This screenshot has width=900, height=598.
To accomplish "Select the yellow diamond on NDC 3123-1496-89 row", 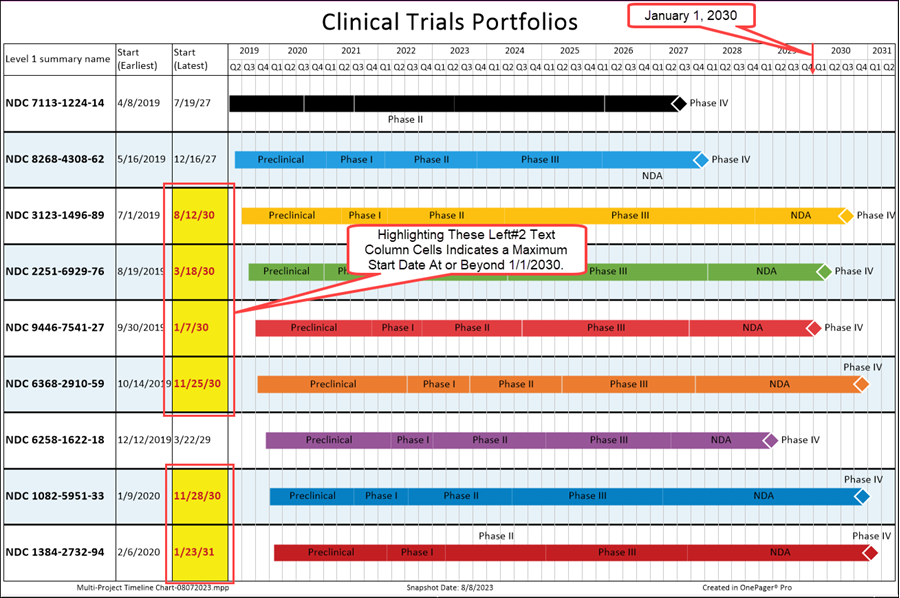I will point(845,215).
